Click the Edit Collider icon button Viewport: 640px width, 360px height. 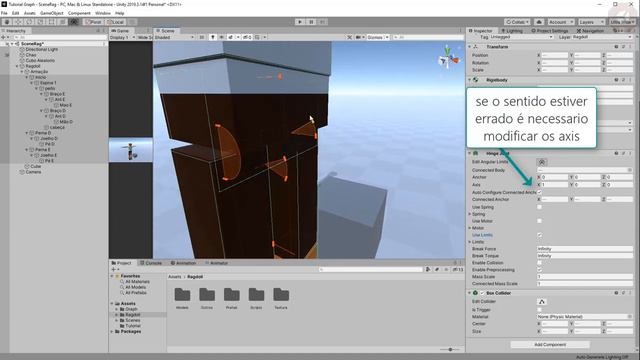pyautogui.click(x=542, y=302)
